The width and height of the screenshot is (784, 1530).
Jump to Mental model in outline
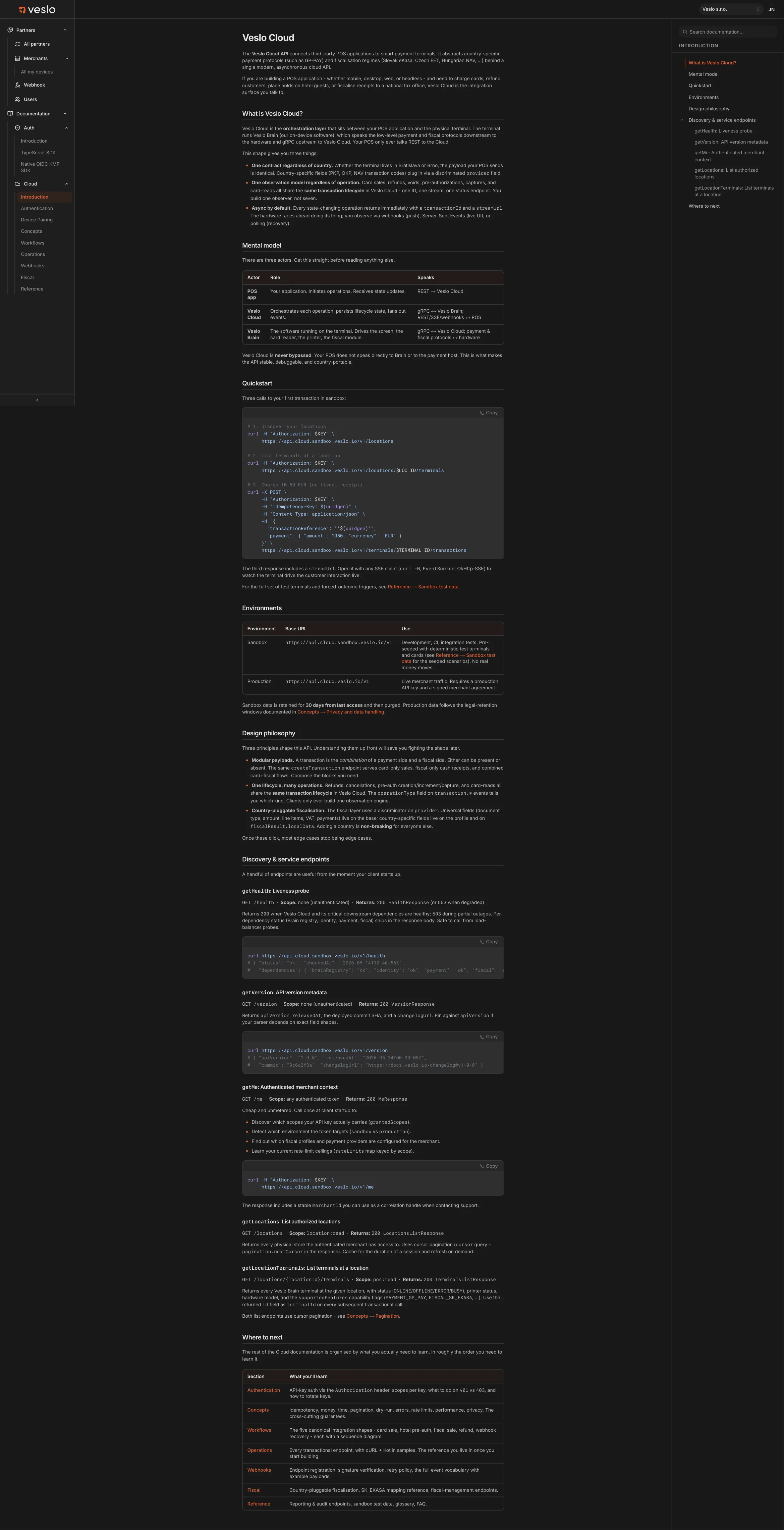703,74
